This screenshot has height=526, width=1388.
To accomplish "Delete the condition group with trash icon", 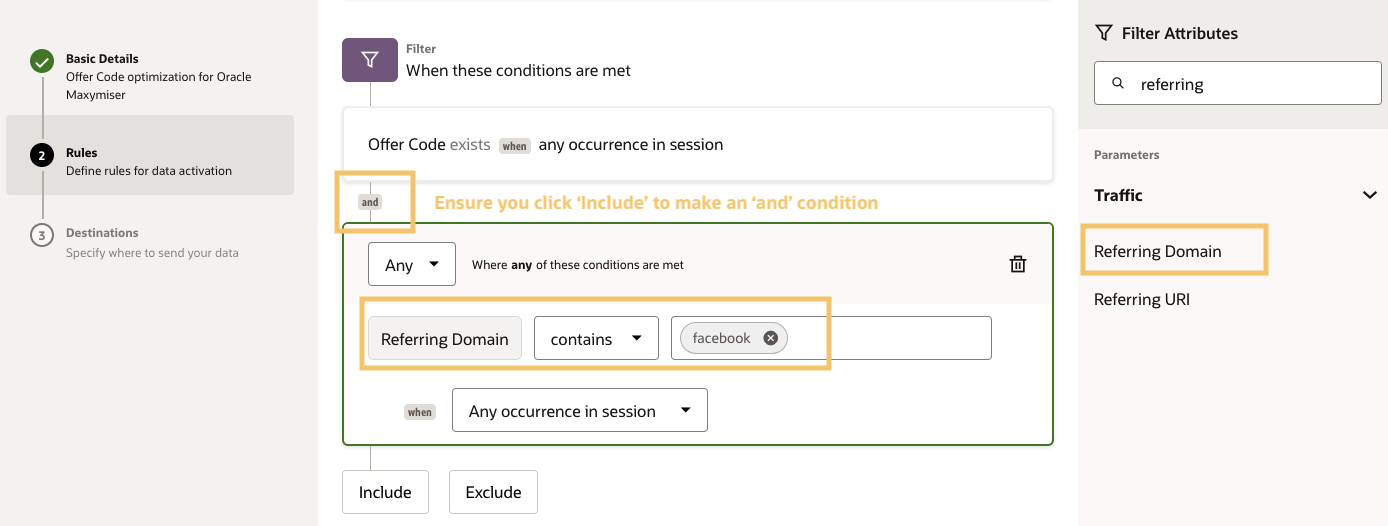I will (x=1017, y=264).
